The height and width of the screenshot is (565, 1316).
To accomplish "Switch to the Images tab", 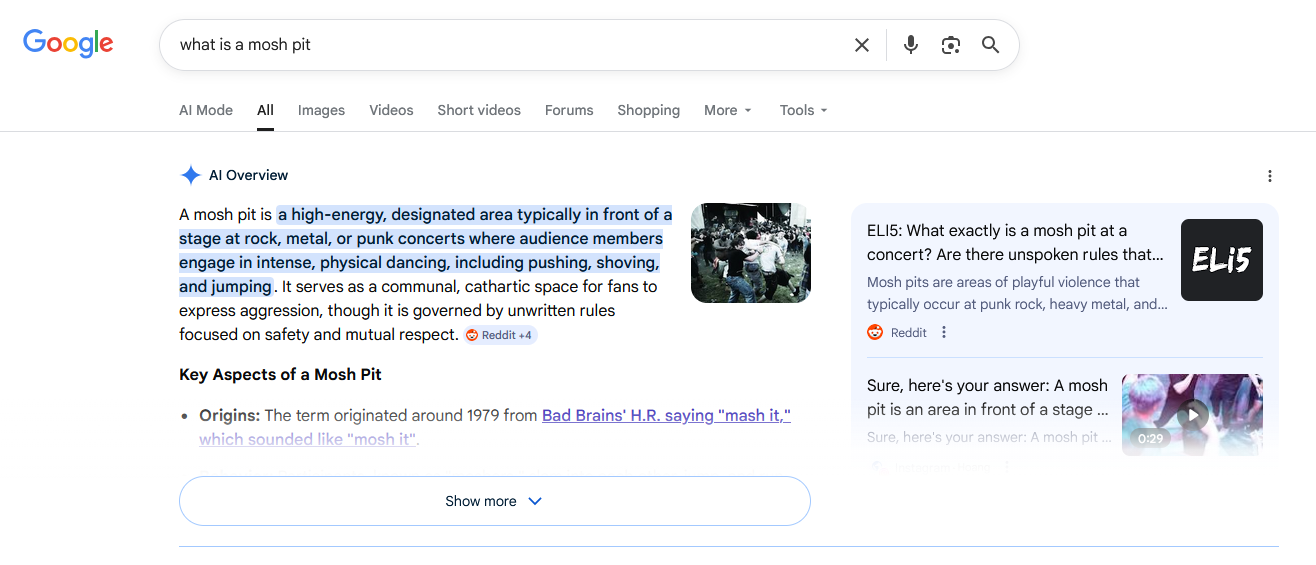I will point(321,110).
